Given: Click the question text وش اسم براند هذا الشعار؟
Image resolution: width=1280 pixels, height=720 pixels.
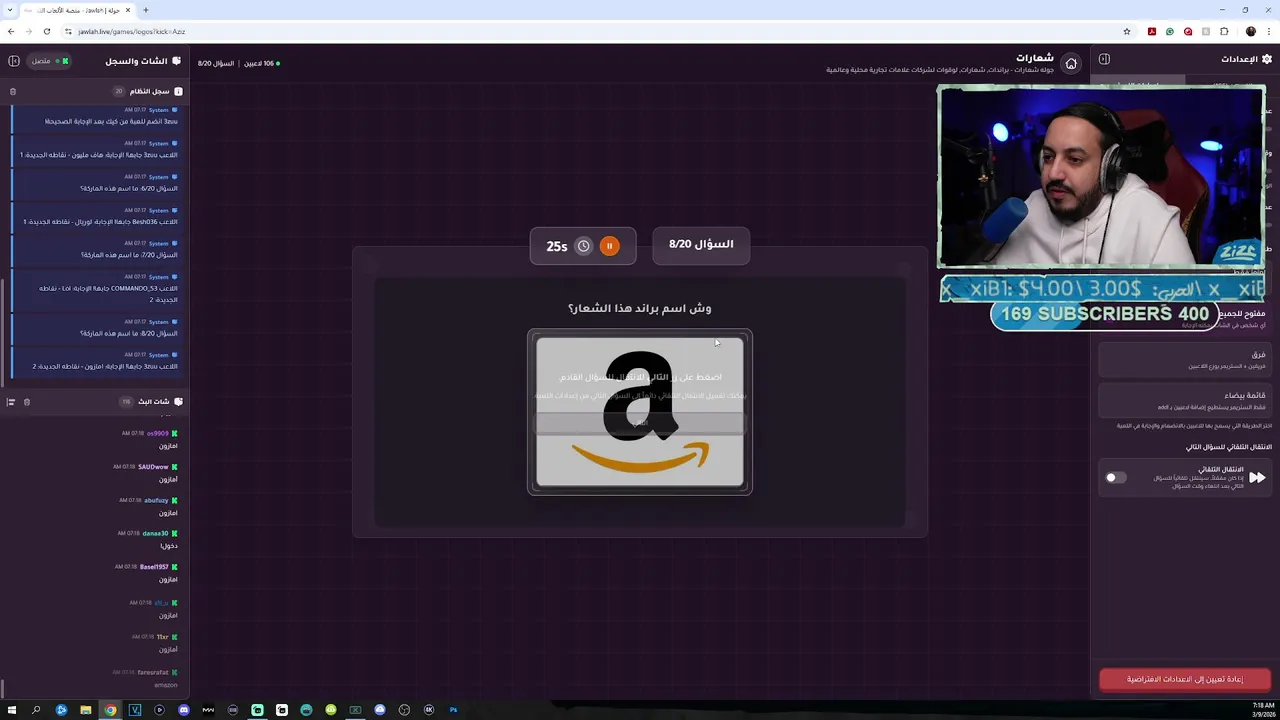Looking at the screenshot, I should (x=640, y=308).
